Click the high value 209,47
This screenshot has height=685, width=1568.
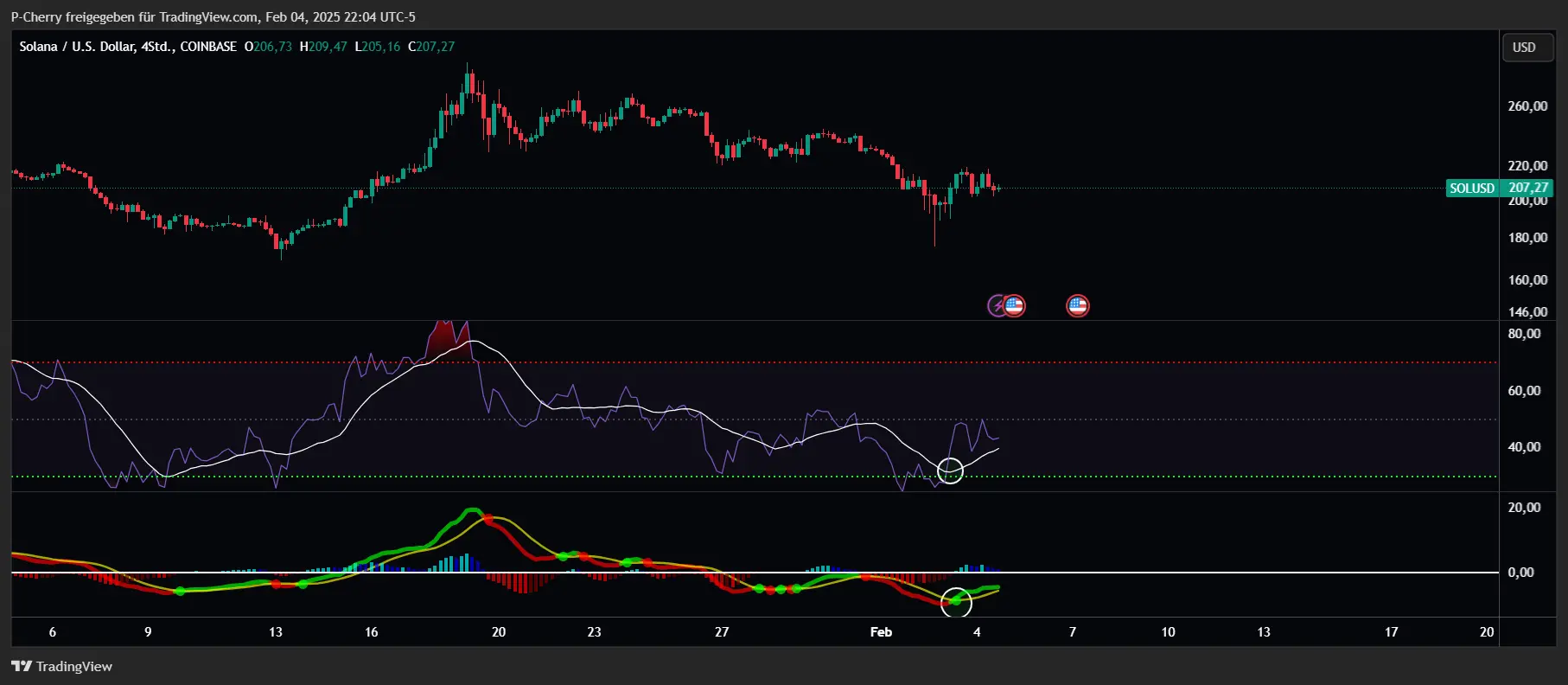coord(328,47)
